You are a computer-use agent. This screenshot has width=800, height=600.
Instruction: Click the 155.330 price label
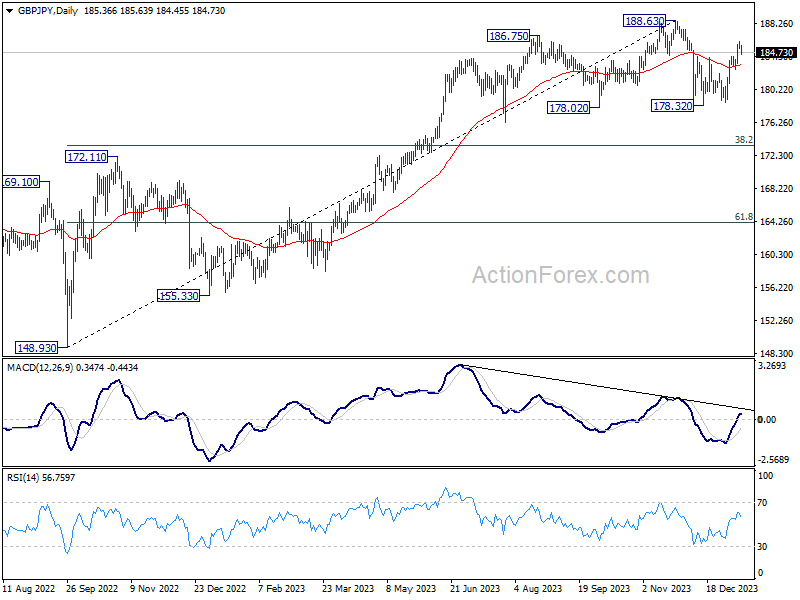coord(178,295)
